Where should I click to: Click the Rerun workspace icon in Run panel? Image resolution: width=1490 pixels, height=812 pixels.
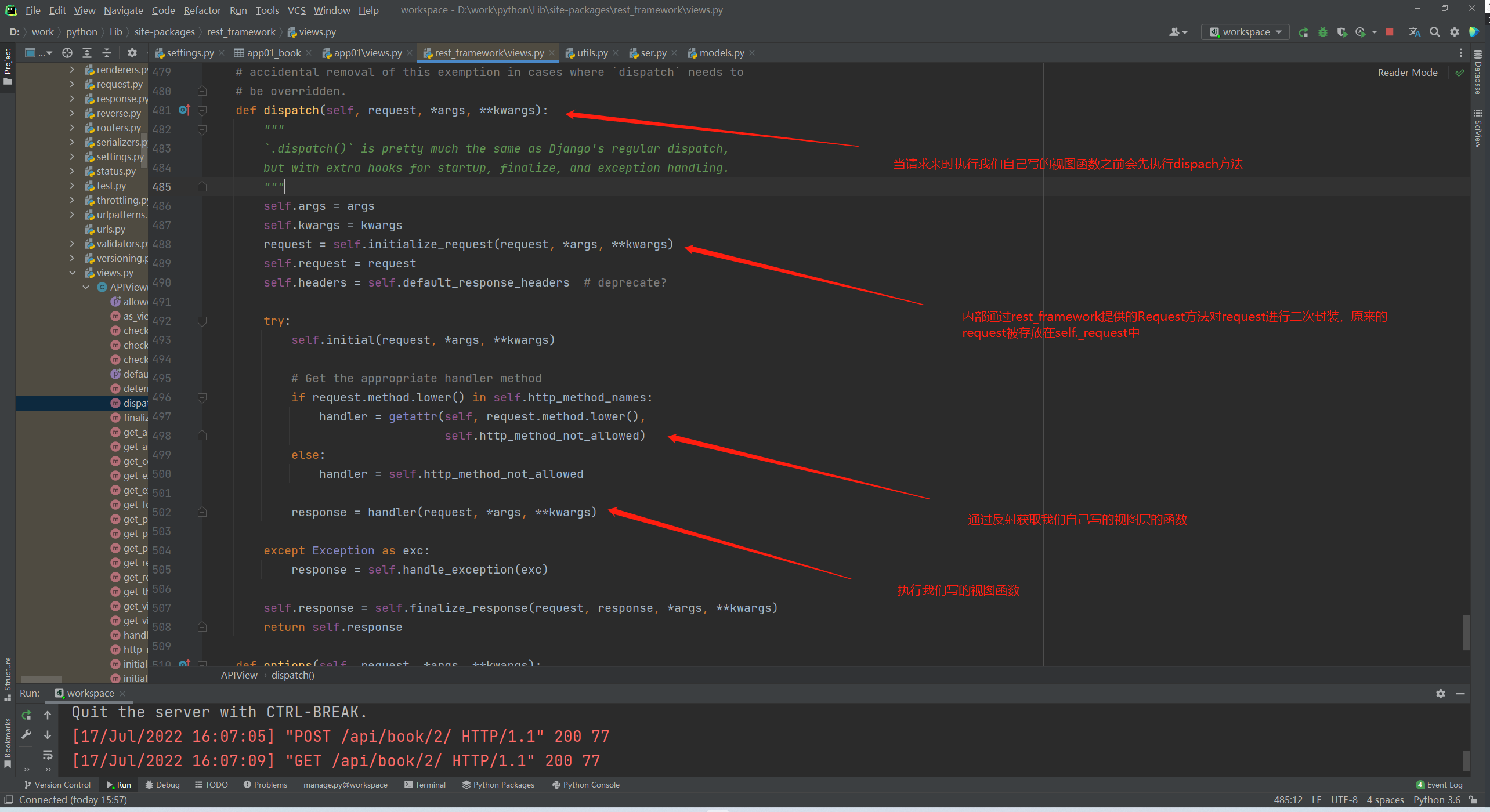[26, 715]
